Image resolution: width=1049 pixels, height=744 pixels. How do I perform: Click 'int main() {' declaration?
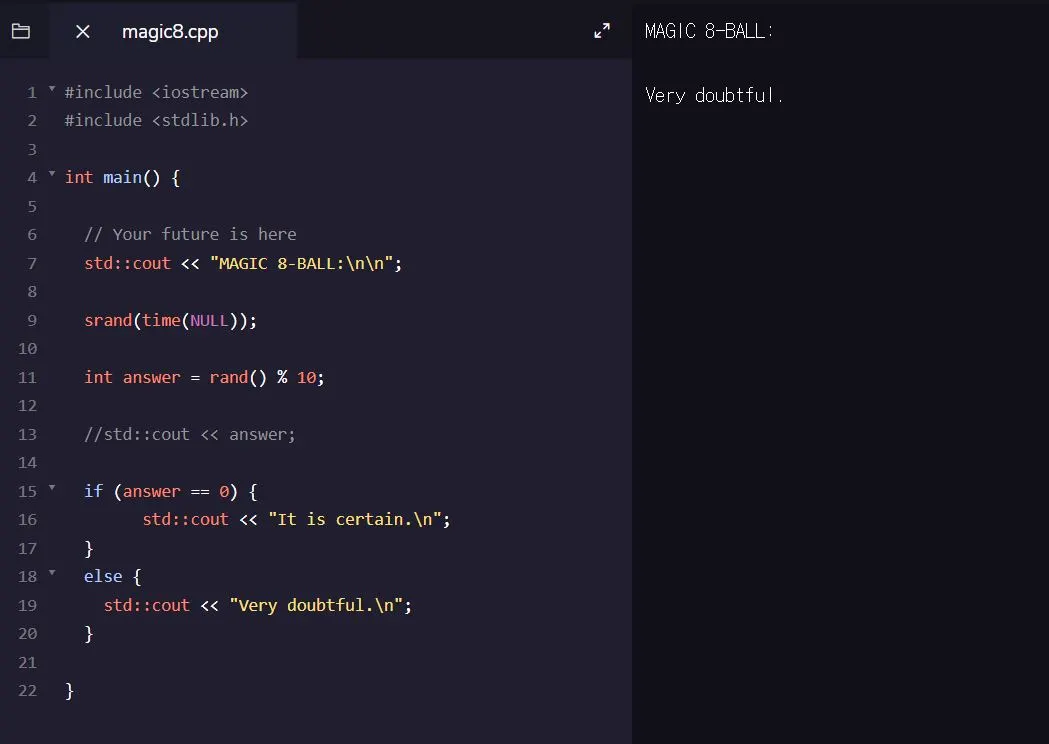pyautogui.click(x=122, y=177)
